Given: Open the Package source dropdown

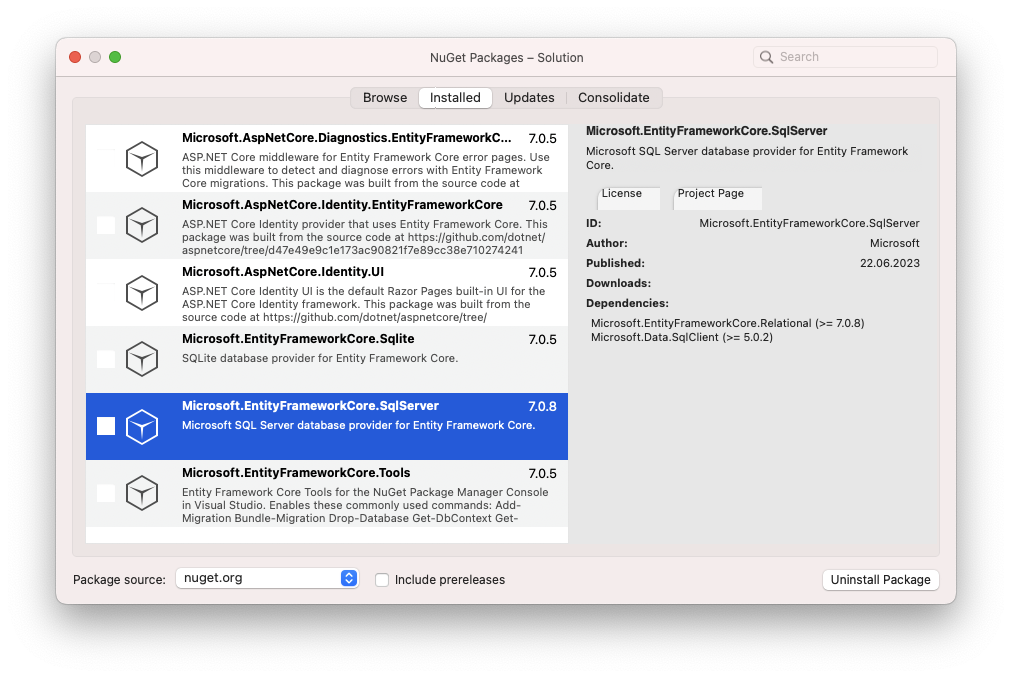Looking at the screenshot, I should click(x=267, y=578).
